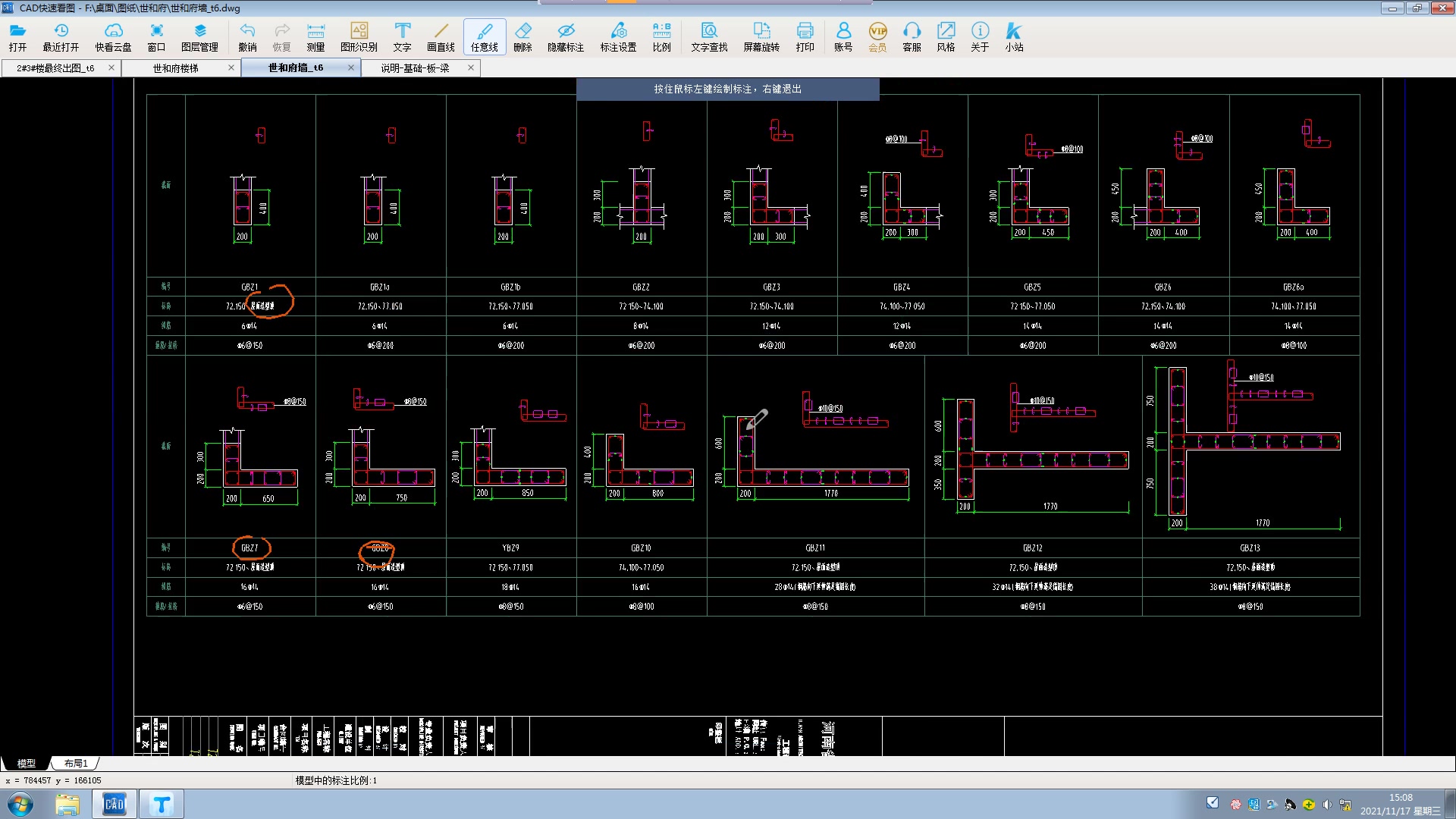Toggle the 任意线 freehand line tool

485,36
